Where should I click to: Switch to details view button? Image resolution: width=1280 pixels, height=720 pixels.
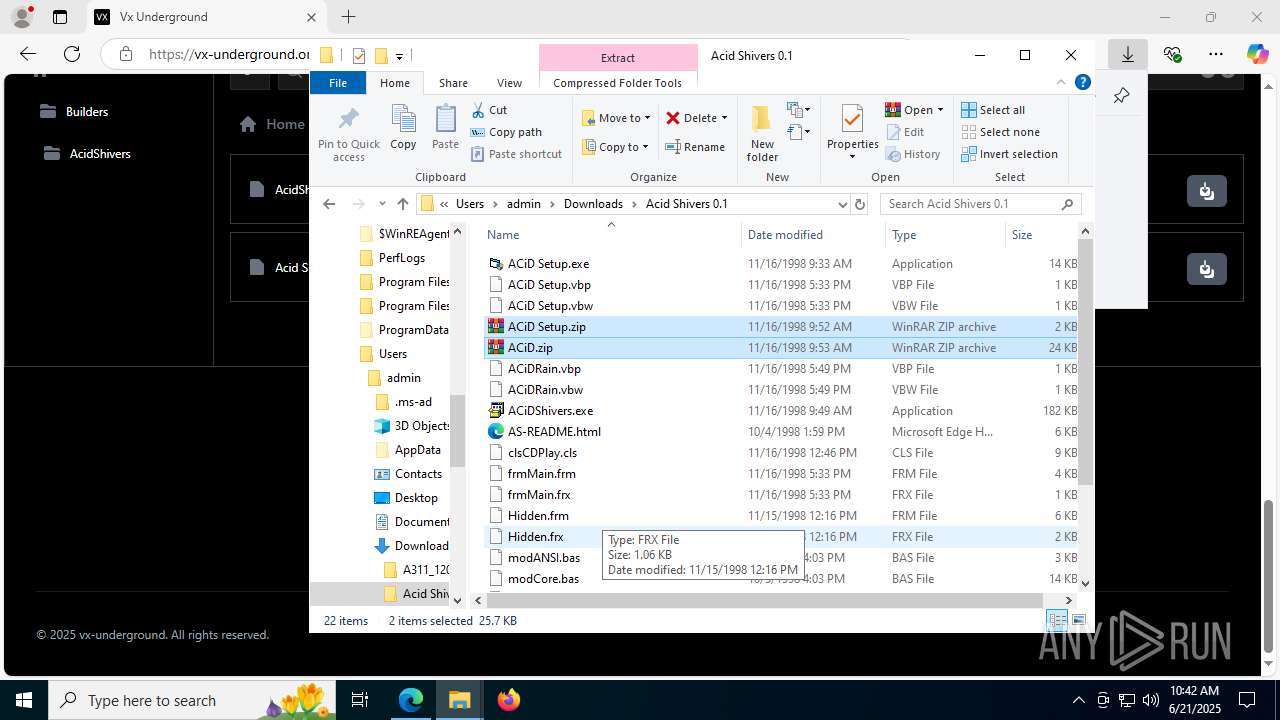pos(1057,621)
